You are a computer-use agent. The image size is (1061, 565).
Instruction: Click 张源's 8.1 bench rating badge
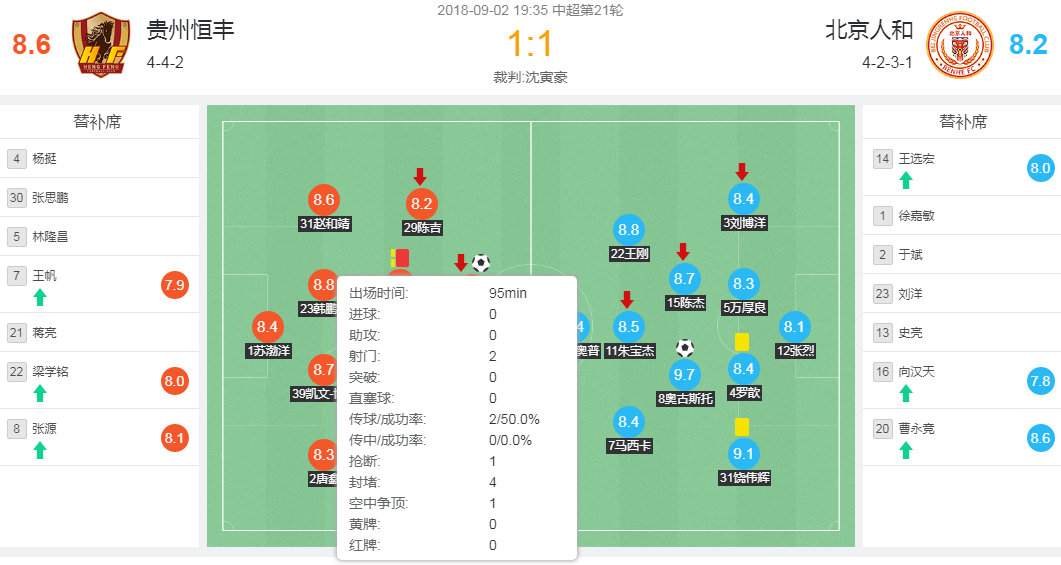[x=174, y=438]
